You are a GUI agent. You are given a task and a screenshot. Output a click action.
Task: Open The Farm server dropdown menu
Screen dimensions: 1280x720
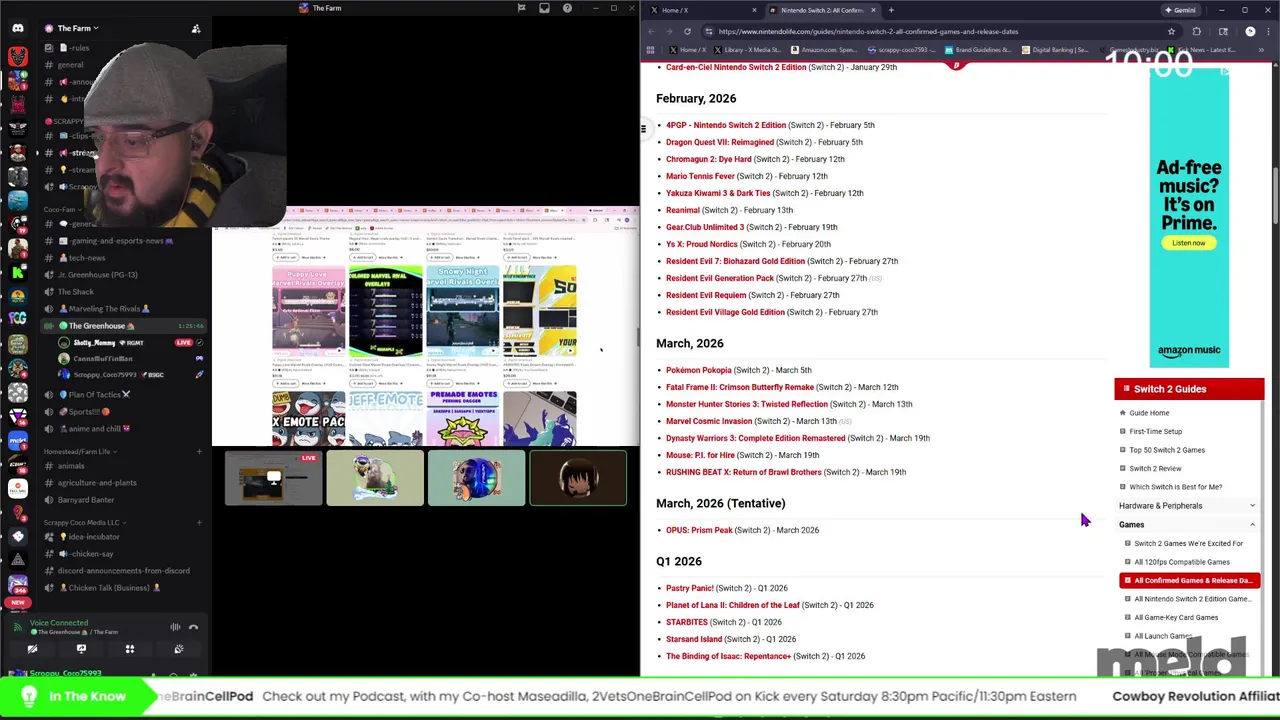click(76, 28)
